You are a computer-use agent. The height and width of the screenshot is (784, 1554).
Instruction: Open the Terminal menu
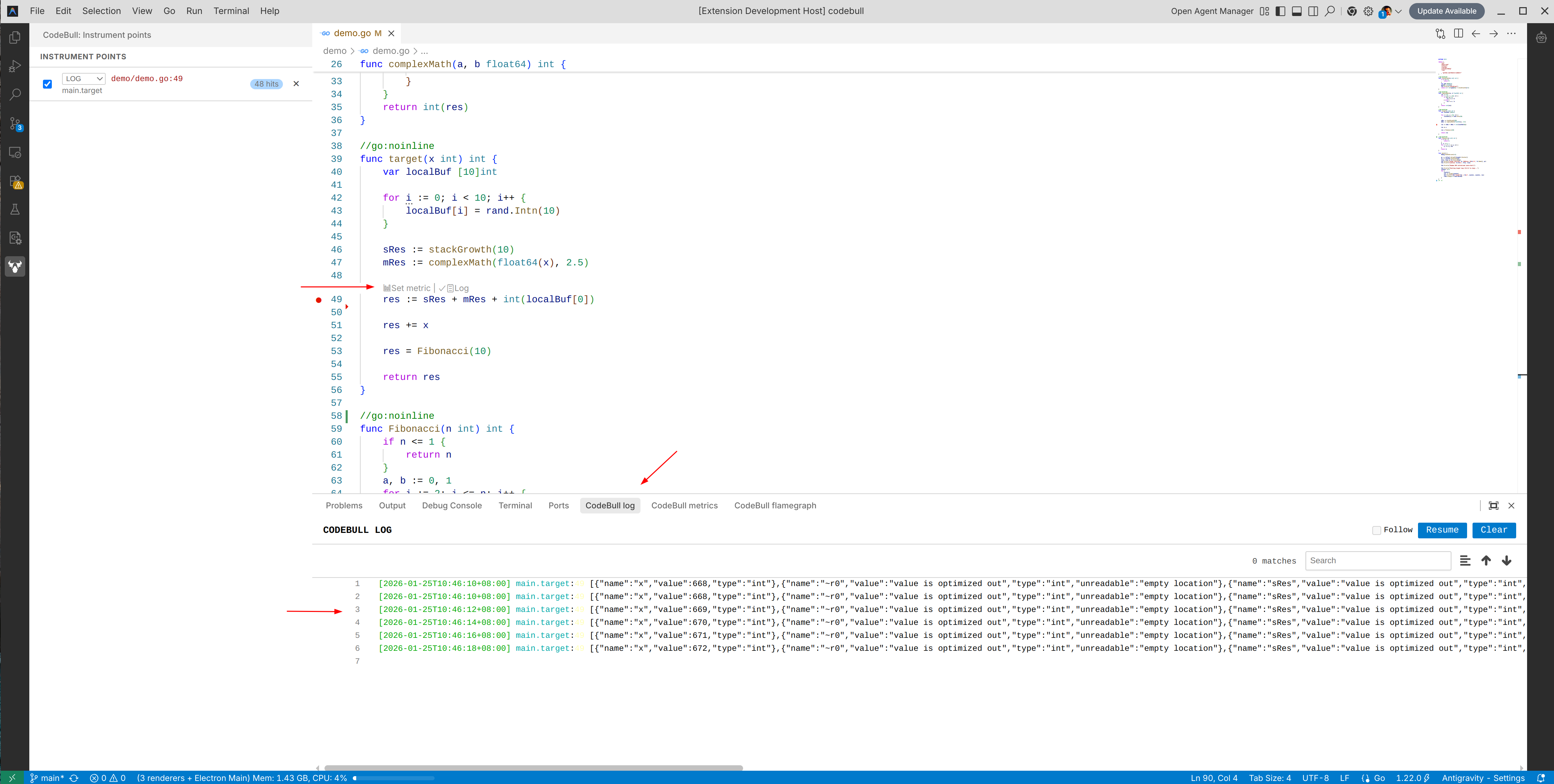coord(230,11)
